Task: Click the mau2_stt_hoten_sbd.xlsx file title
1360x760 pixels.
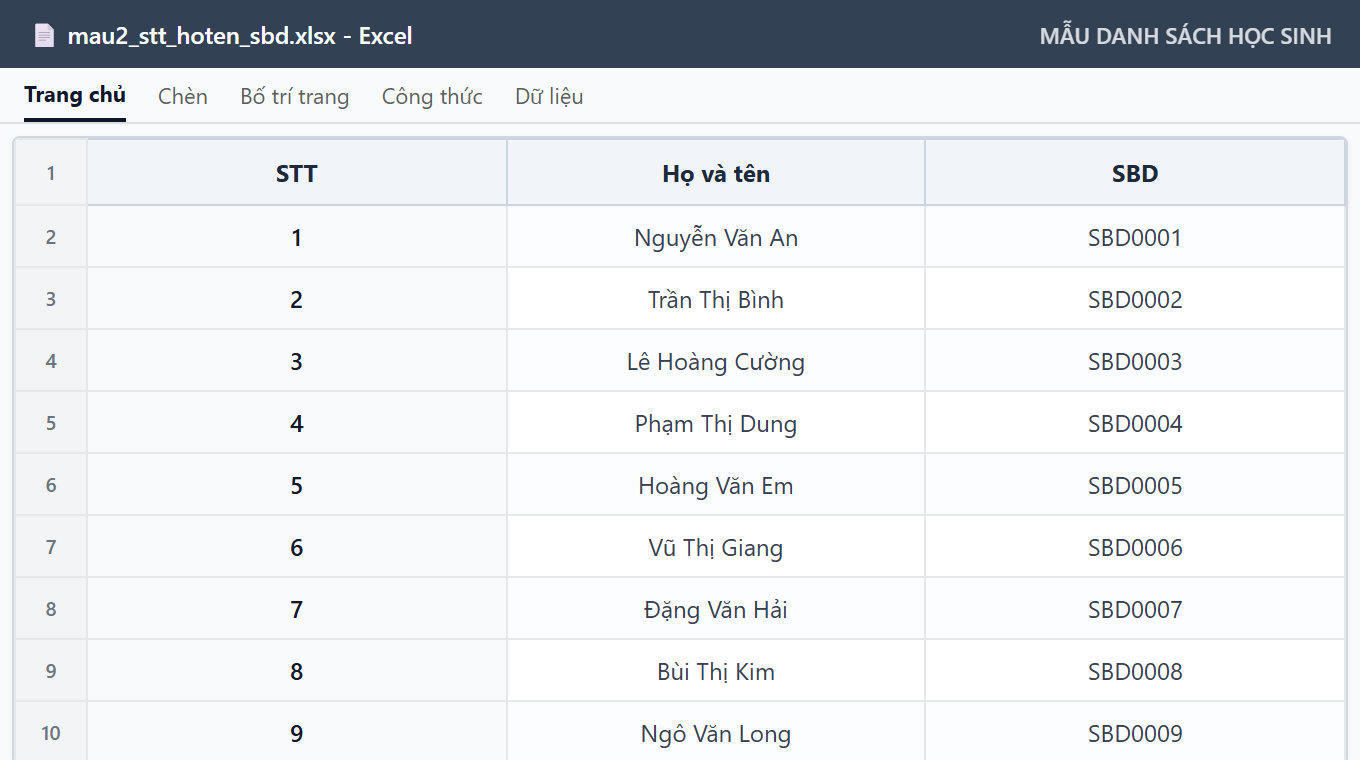Action: 240,36
